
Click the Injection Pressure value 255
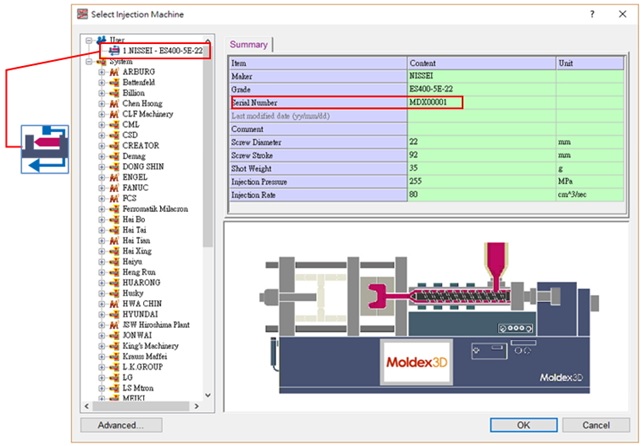tap(415, 181)
